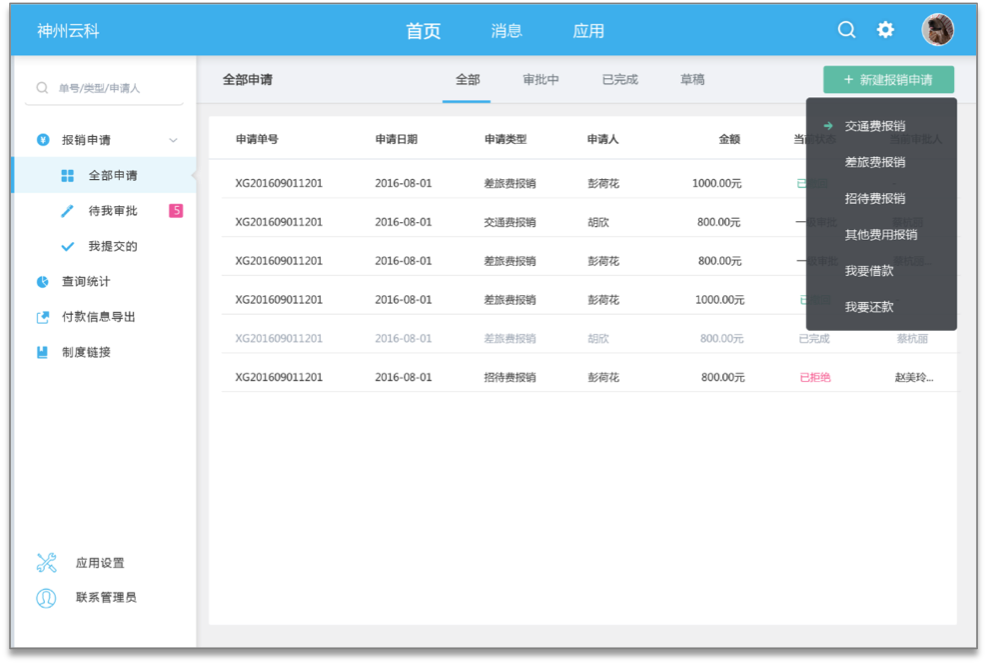Click the pink badge showing 5
The width and height of the screenshot is (987, 664).
[176, 211]
